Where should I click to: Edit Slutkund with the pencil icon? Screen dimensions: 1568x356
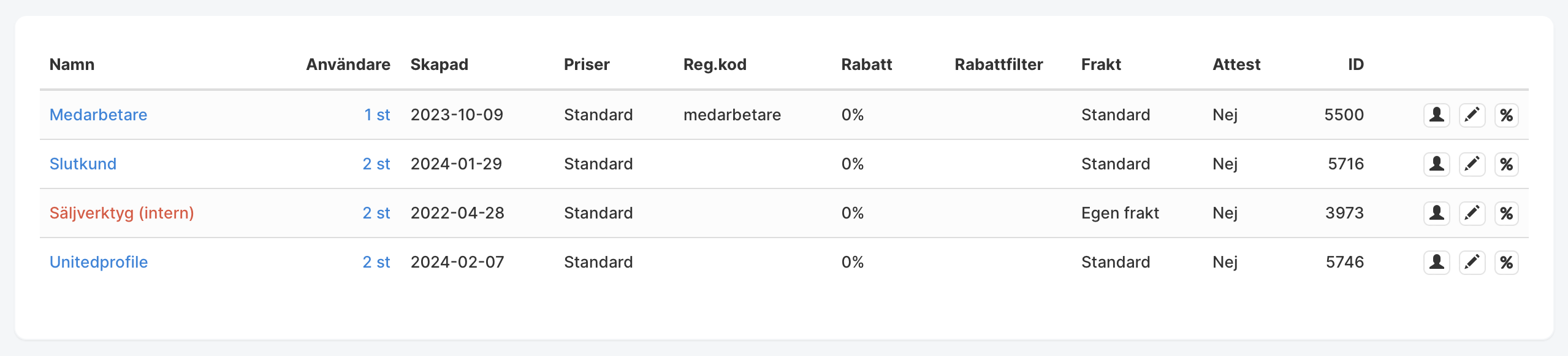(1472, 164)
